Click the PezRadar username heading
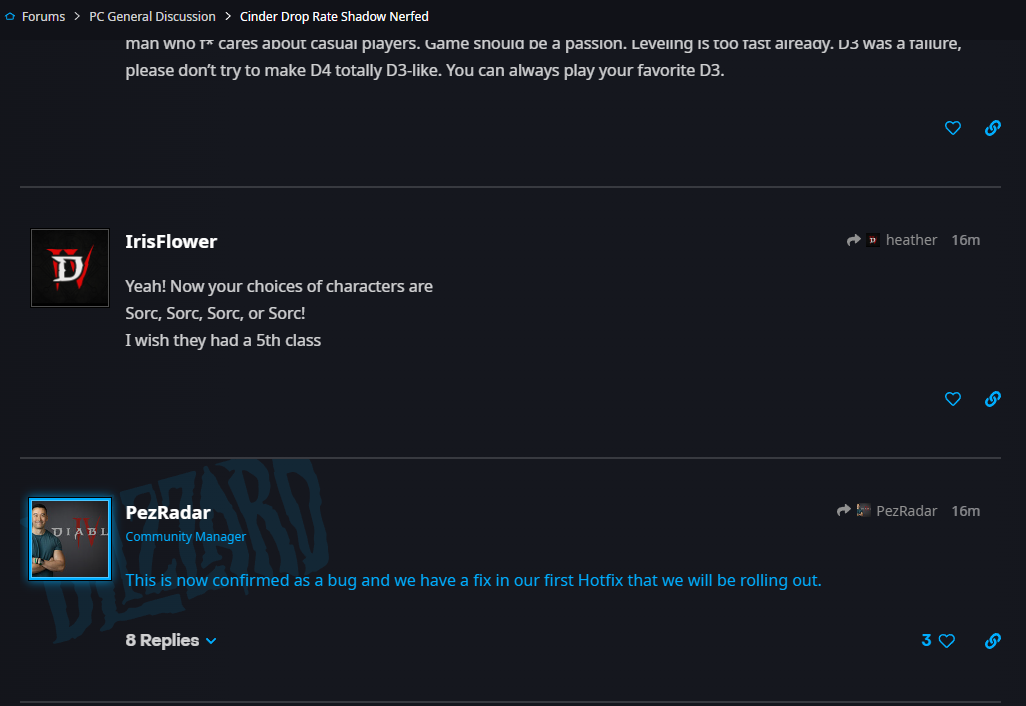This screenshot has width=1026, height=706. (168, 512)
